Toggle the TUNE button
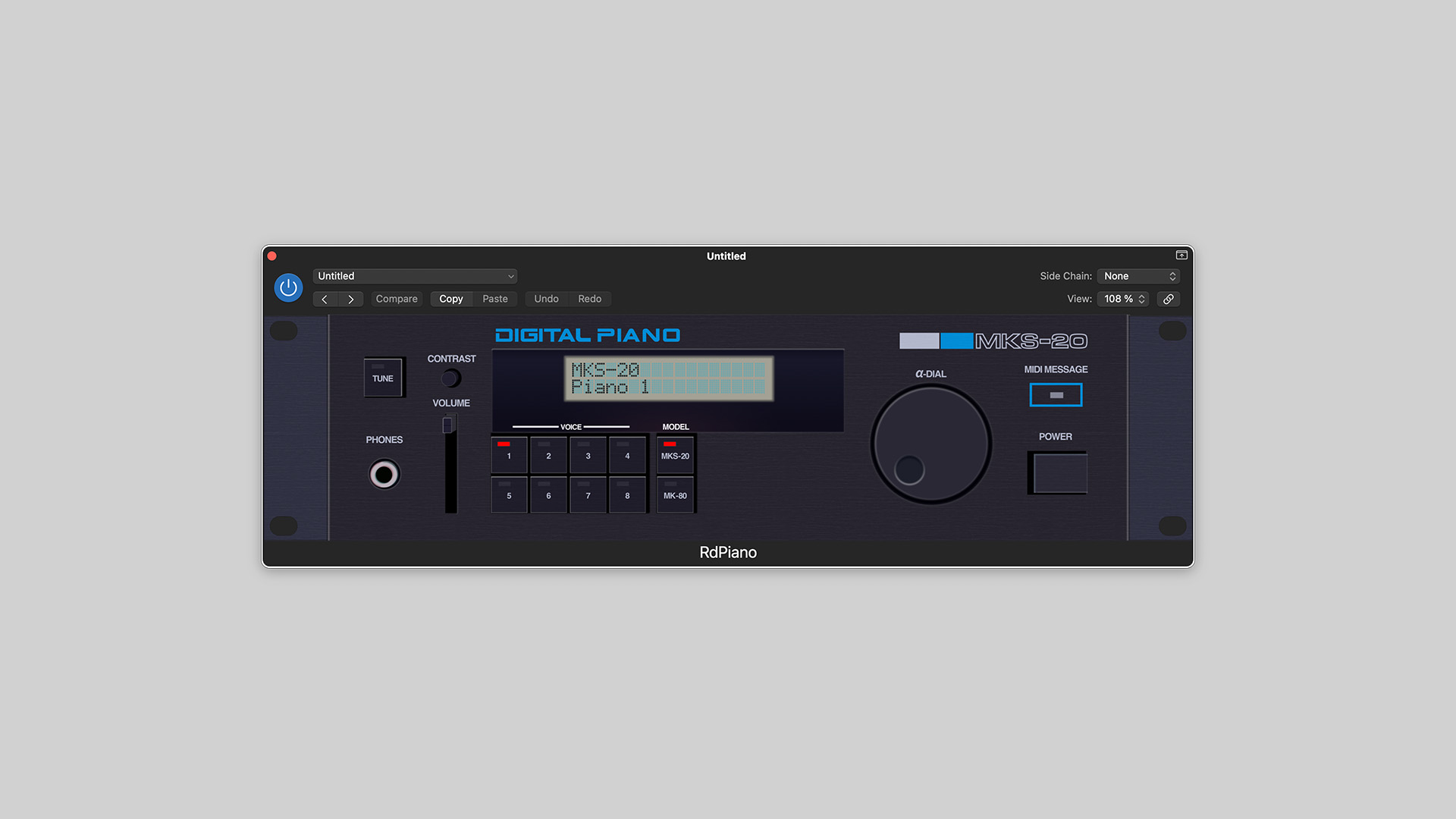Viewport: 1456px width, 819px height. click(x=384, y=377)
